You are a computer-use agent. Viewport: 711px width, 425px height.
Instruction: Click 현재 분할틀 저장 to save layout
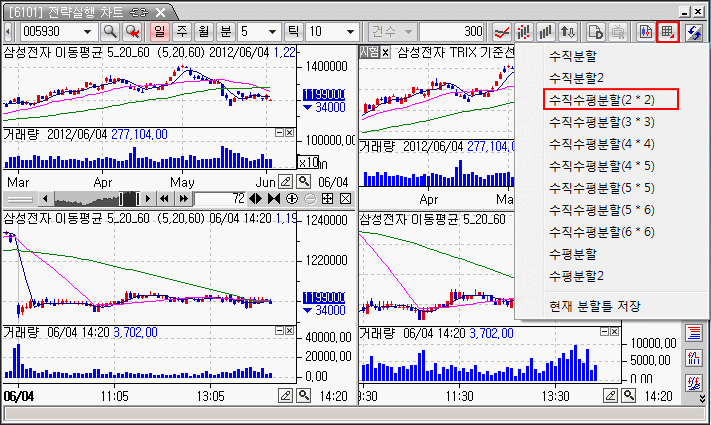pyautogui.click(x=595, y=305)
